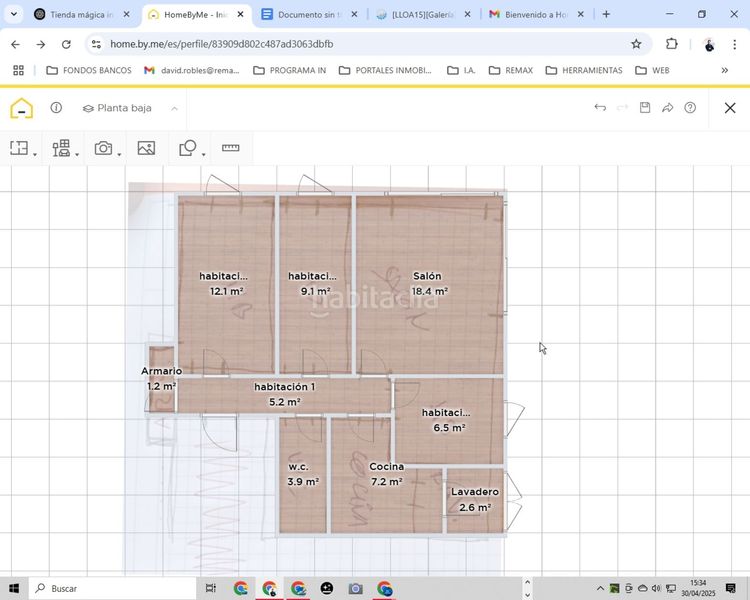Open the david.robles Gmail bookmark

click(191, 70)
